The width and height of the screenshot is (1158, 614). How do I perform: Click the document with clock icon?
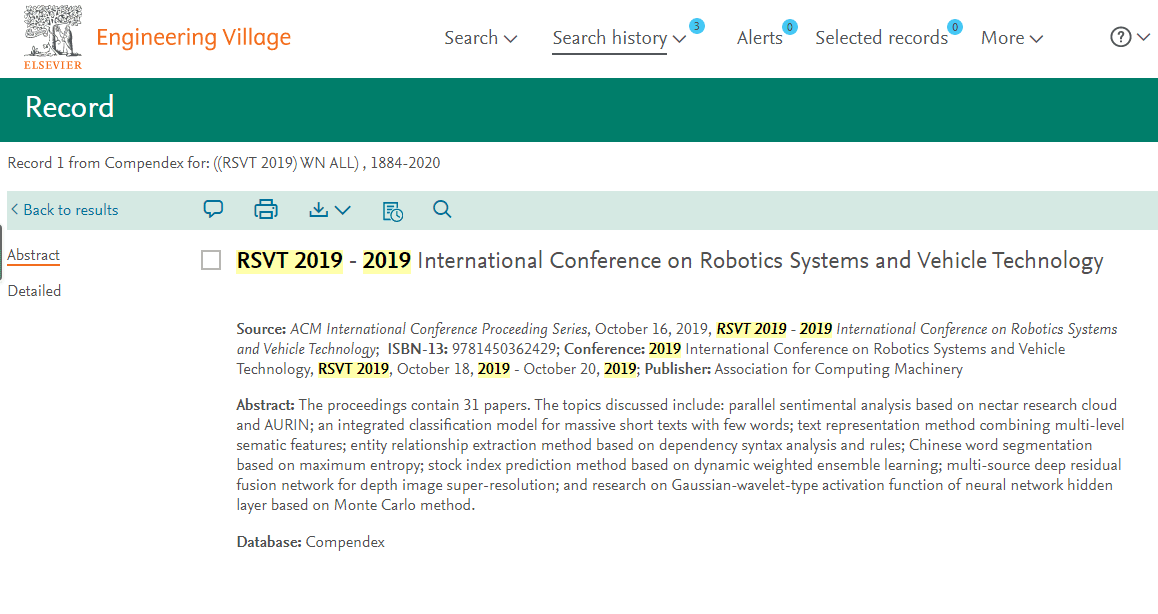[393, 210]
